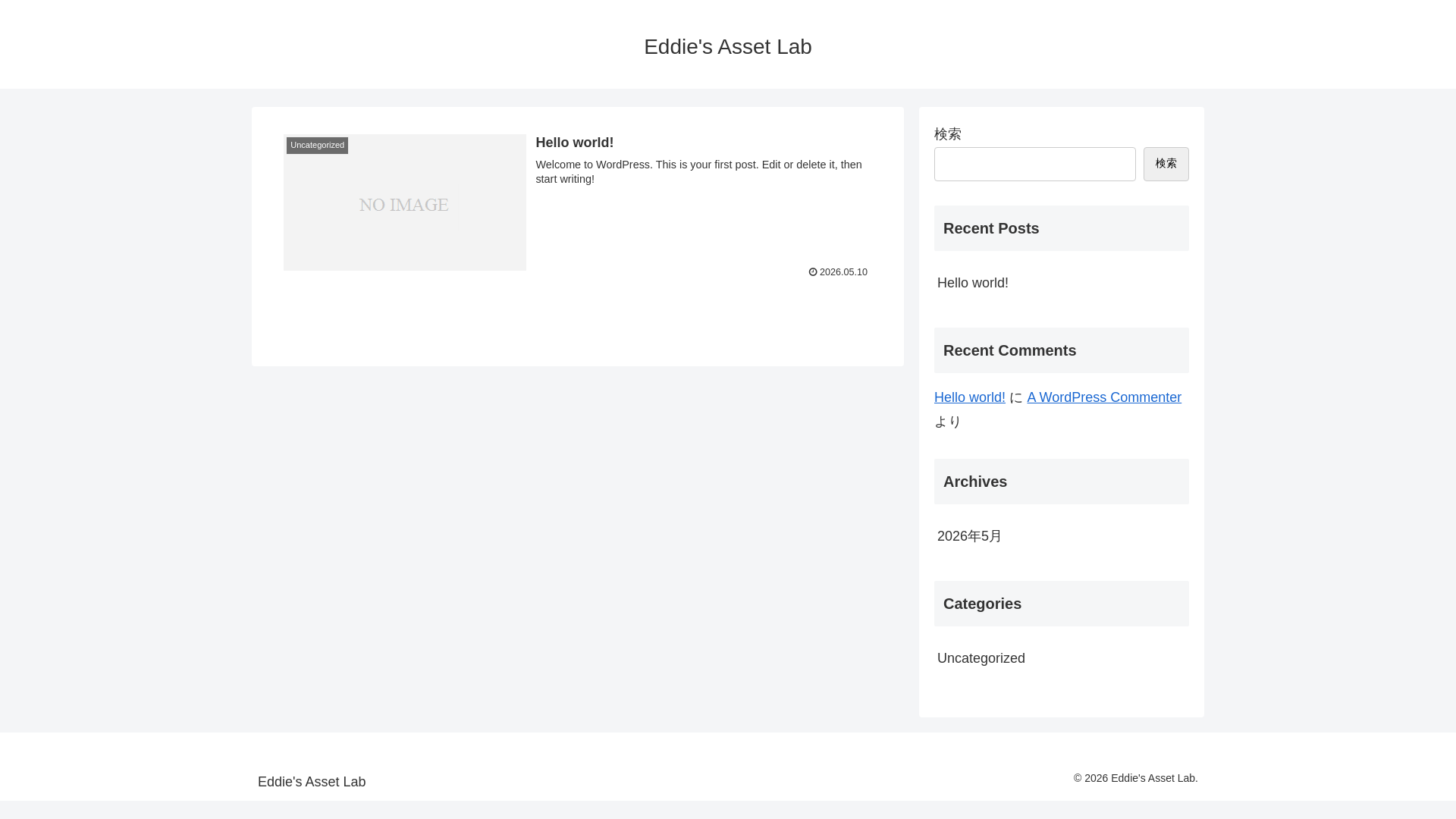Open Hello world! under Recent Posts

tap(972, 283)
